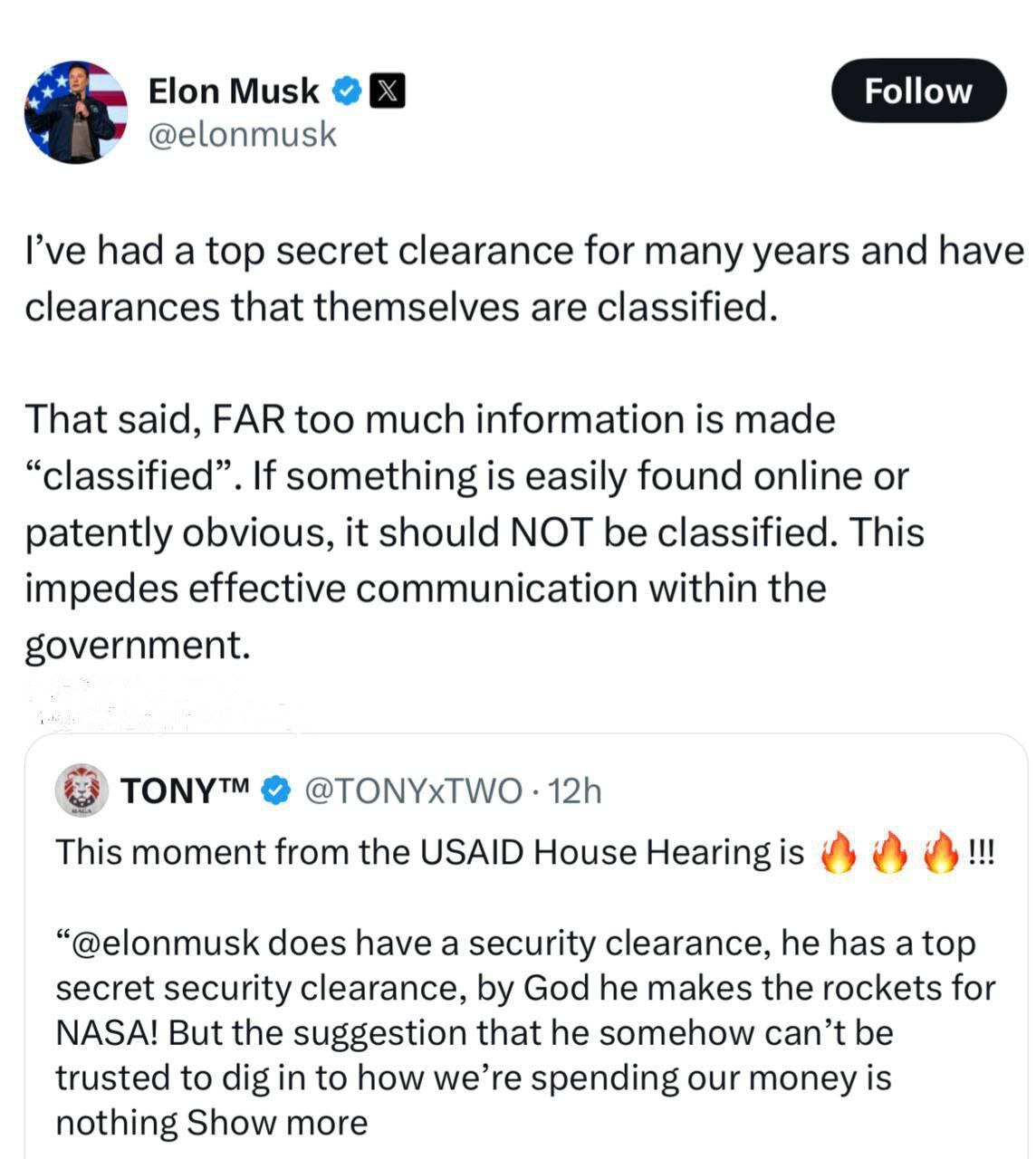Viewport: 1036px width, 1159px height.
Task: Click the last fire emoji
Action: pos(941,853)
